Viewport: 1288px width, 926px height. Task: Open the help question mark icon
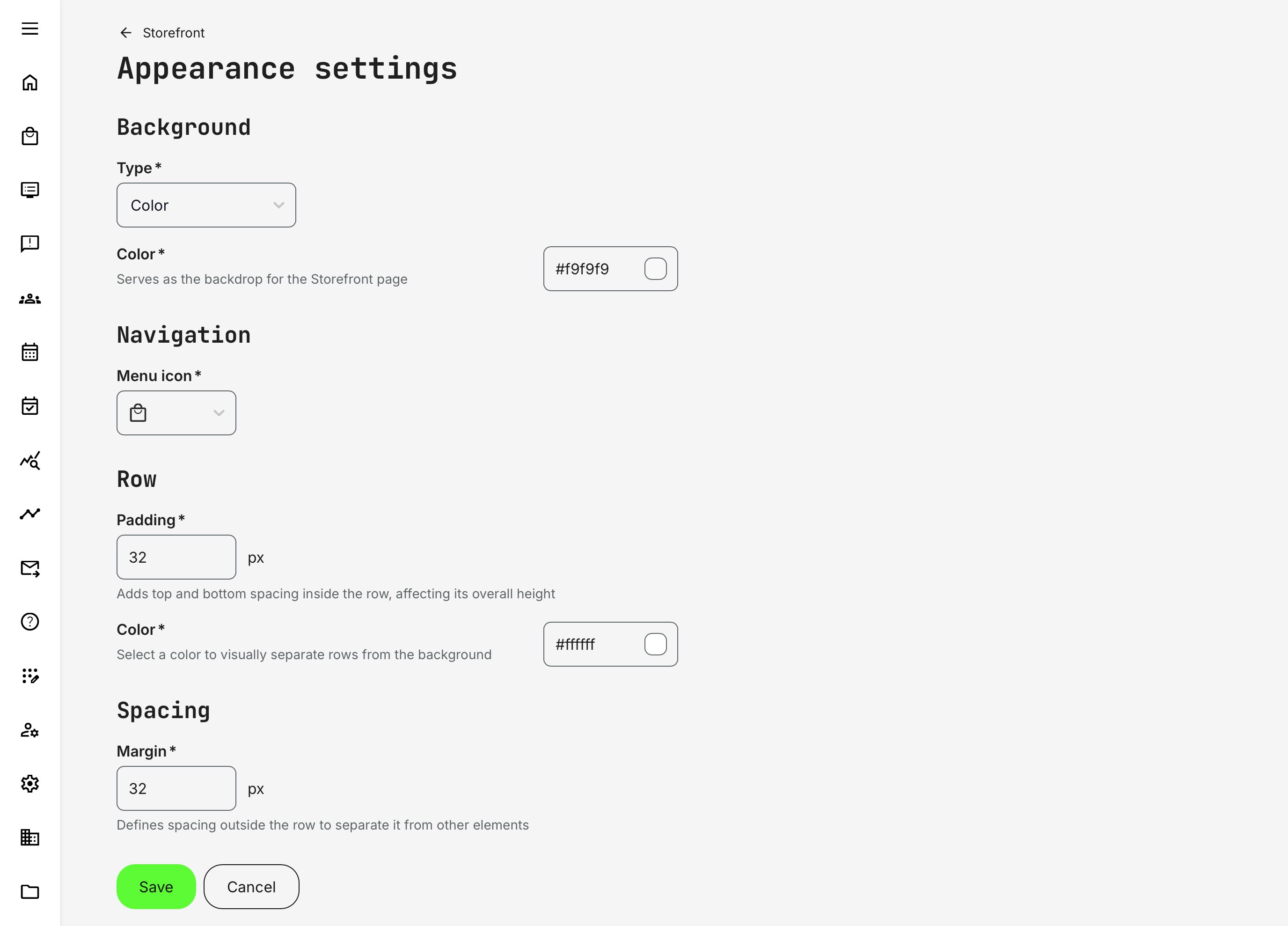30,622
